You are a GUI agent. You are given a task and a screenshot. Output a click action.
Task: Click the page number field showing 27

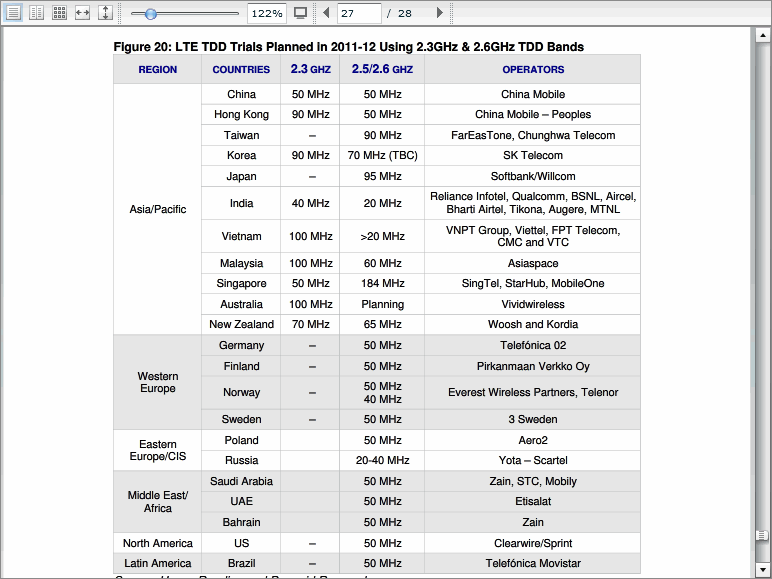point(359,13)
